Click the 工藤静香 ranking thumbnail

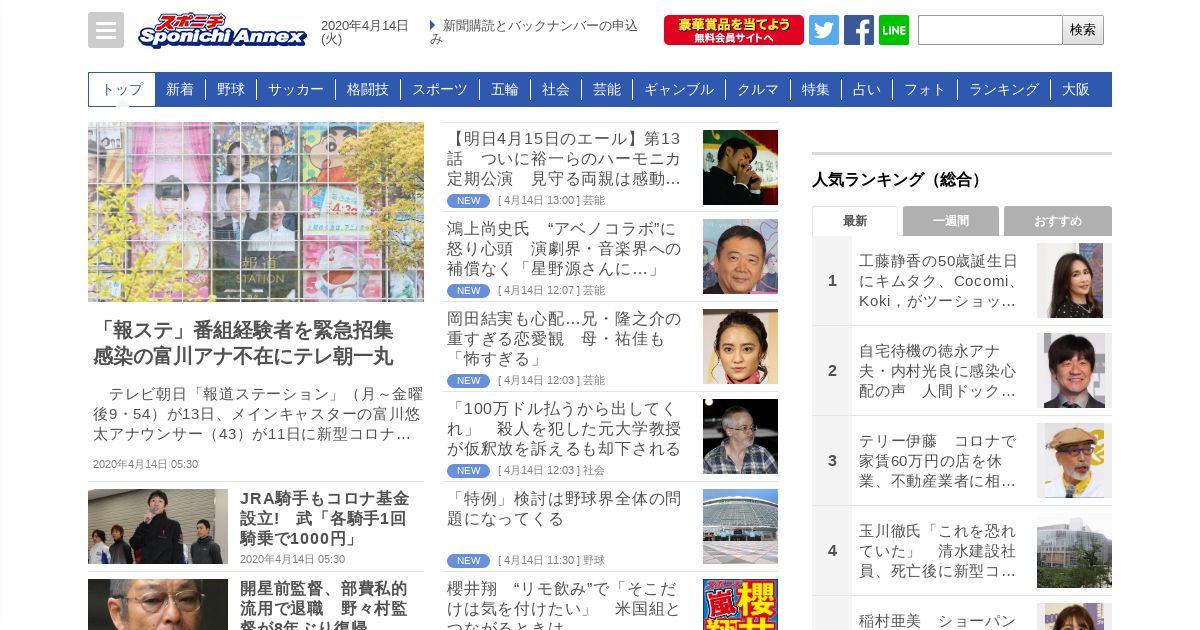[x=1074, y=281]
